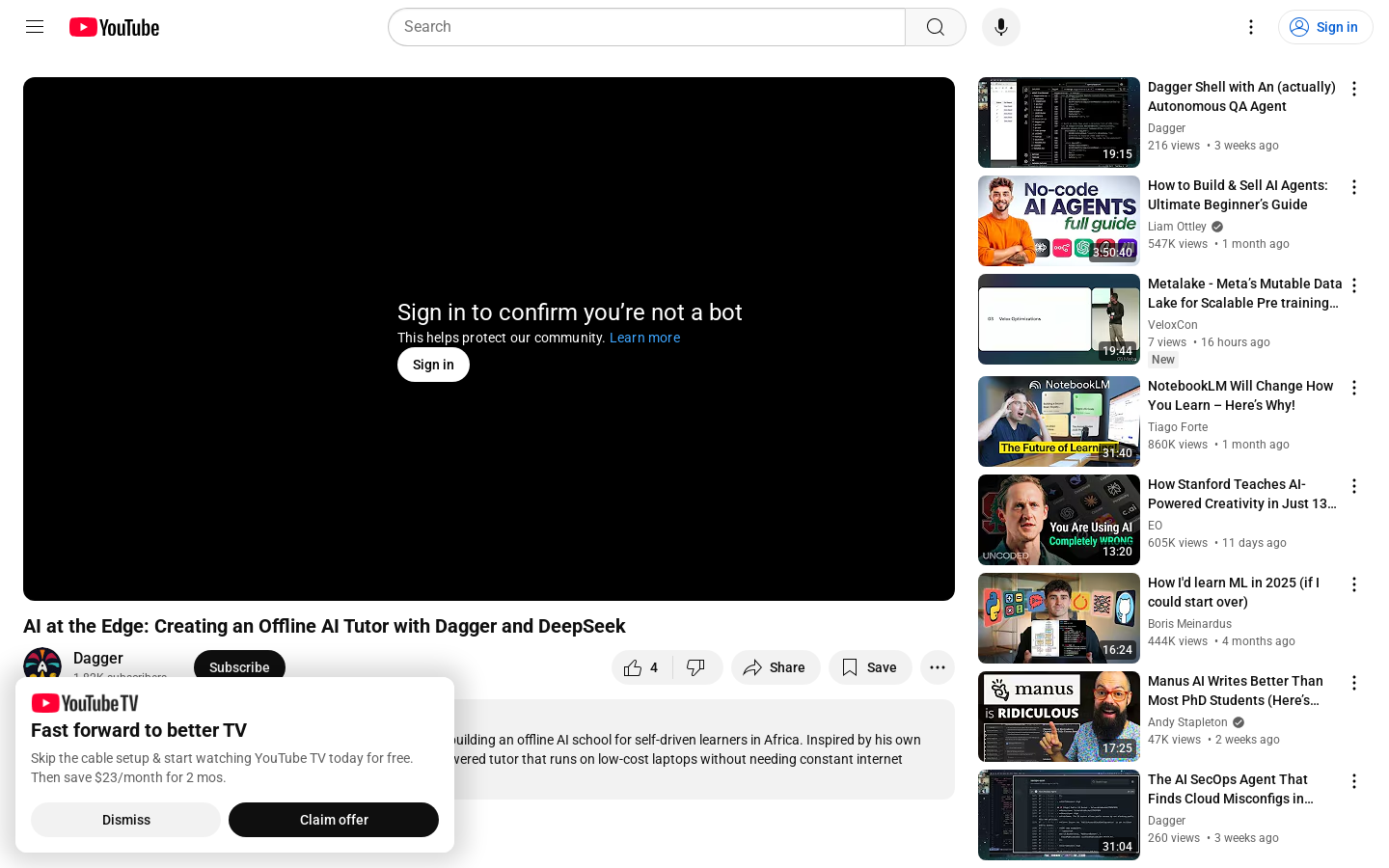The height and width of the screenshot is (868, 1389).
Task: Open title 'How to Build & Sell AI Agents'
Action: tap(1238, 195)
